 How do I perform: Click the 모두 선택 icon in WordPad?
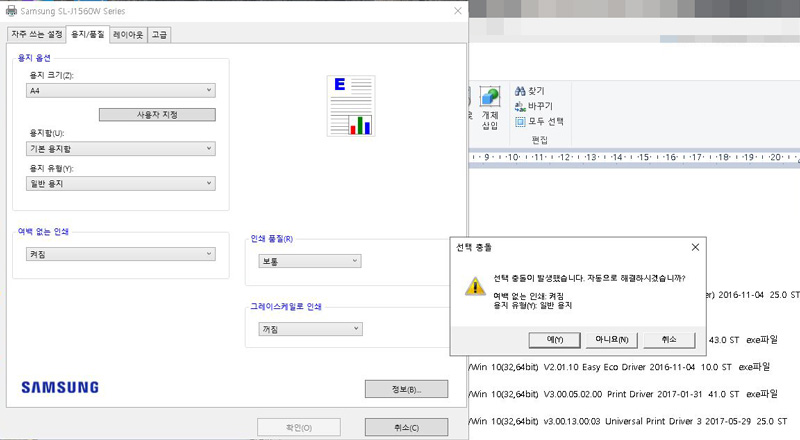pos(520,121)
